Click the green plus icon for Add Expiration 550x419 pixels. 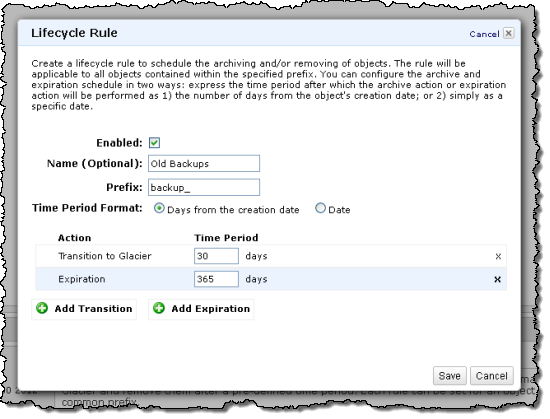point(159,308)
